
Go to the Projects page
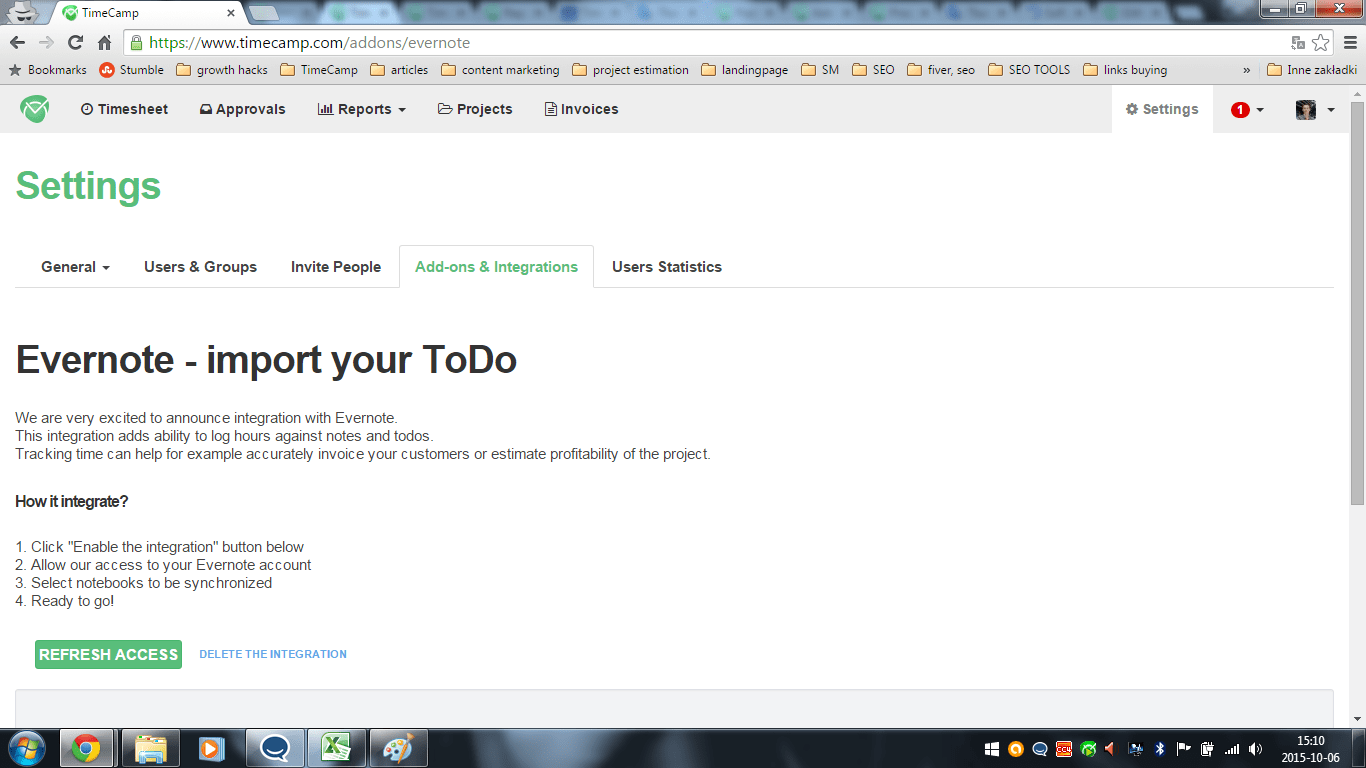[475, 109]
